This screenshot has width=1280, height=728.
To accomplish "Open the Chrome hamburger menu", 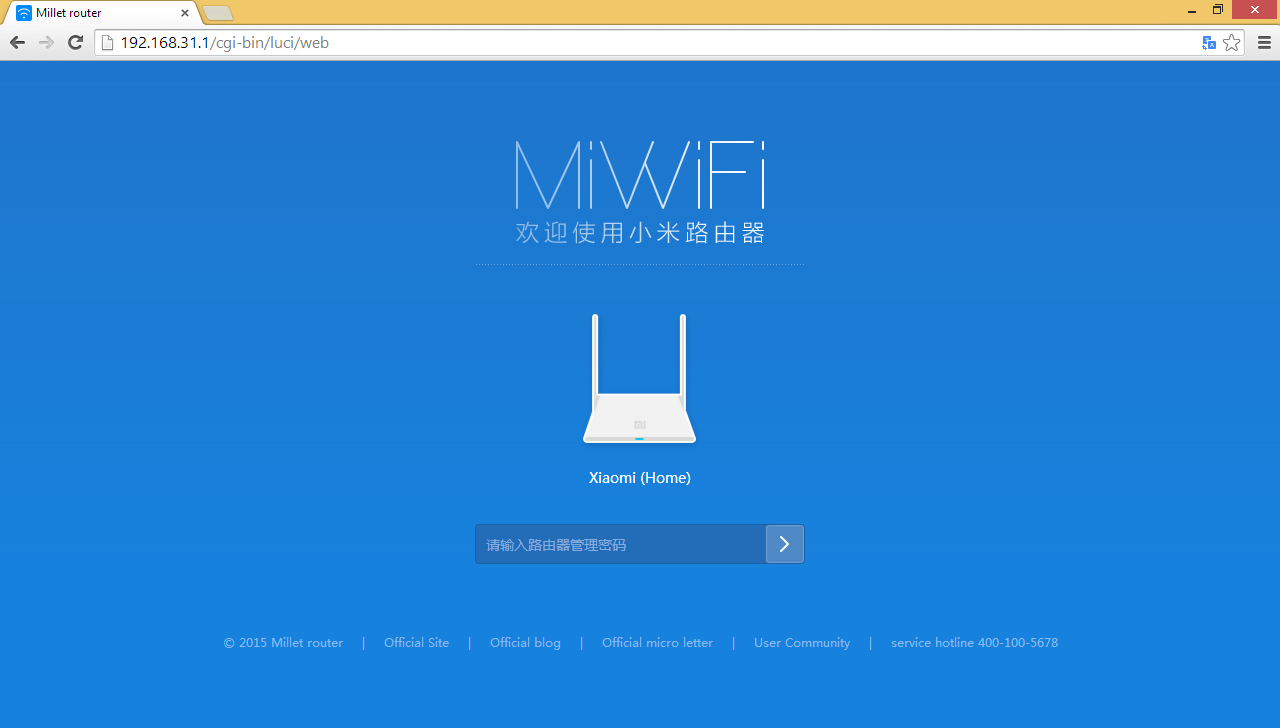I will (x=1264, y=43).
